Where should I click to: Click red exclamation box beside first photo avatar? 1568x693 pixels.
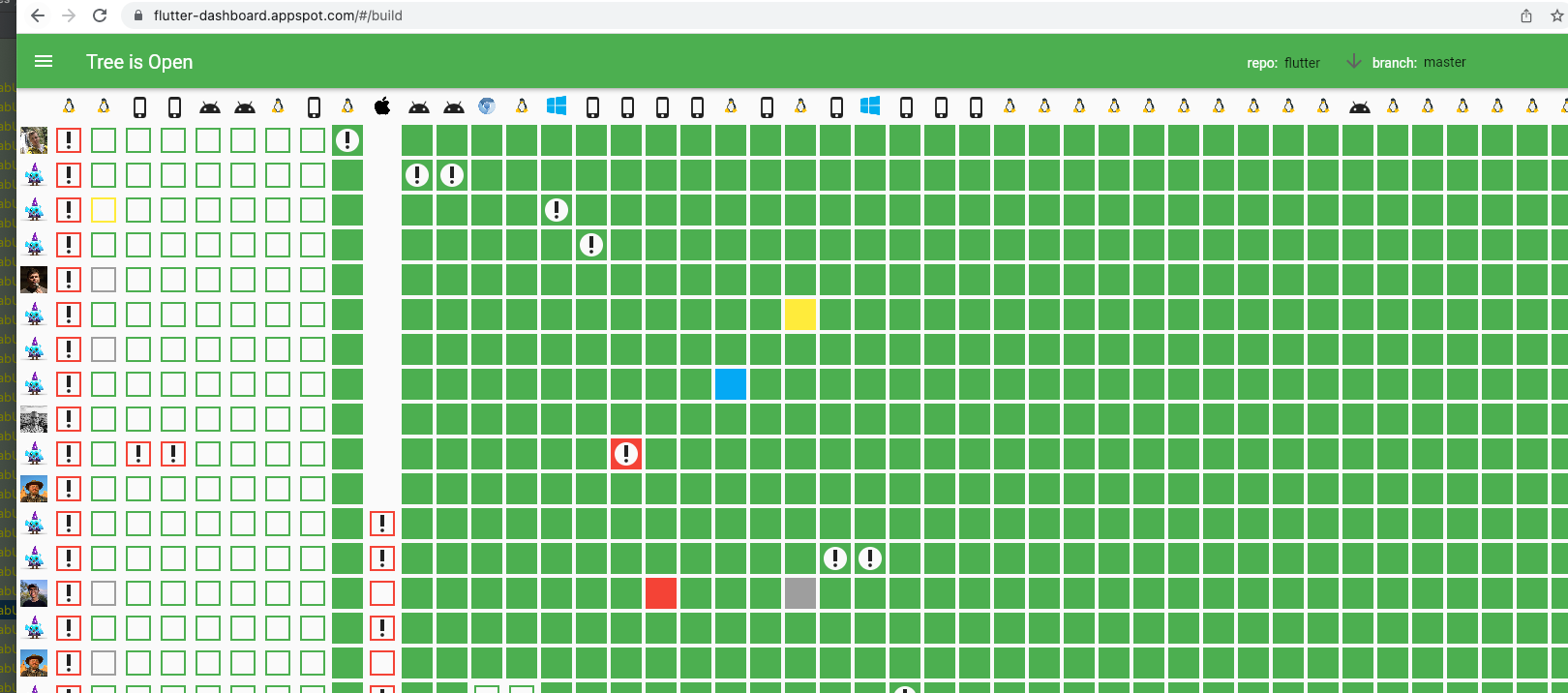pyautogui.click(x=69, y=140)
